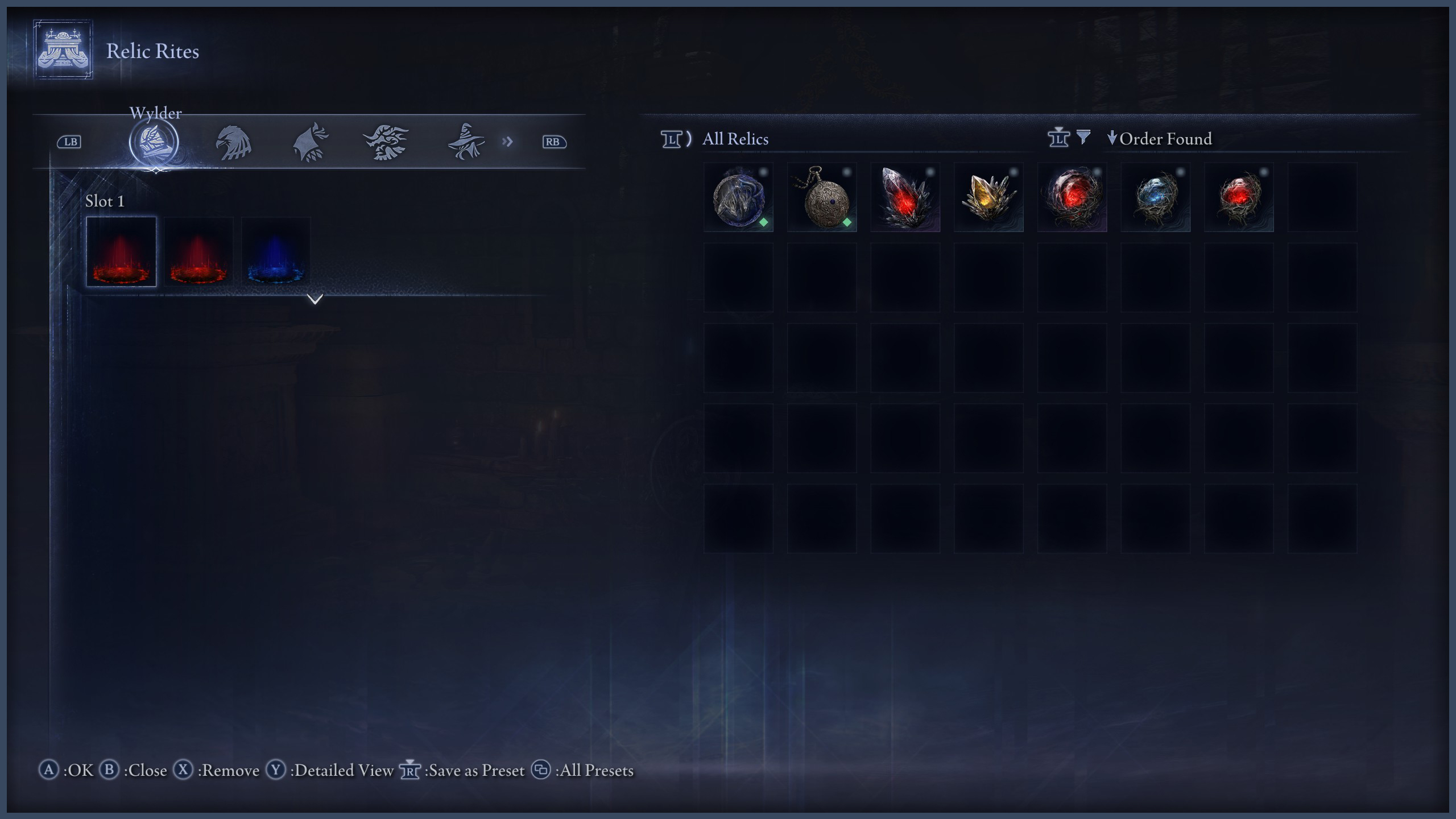
Task: Select the bird-crest character icon
Action: [x=386, y=142]
